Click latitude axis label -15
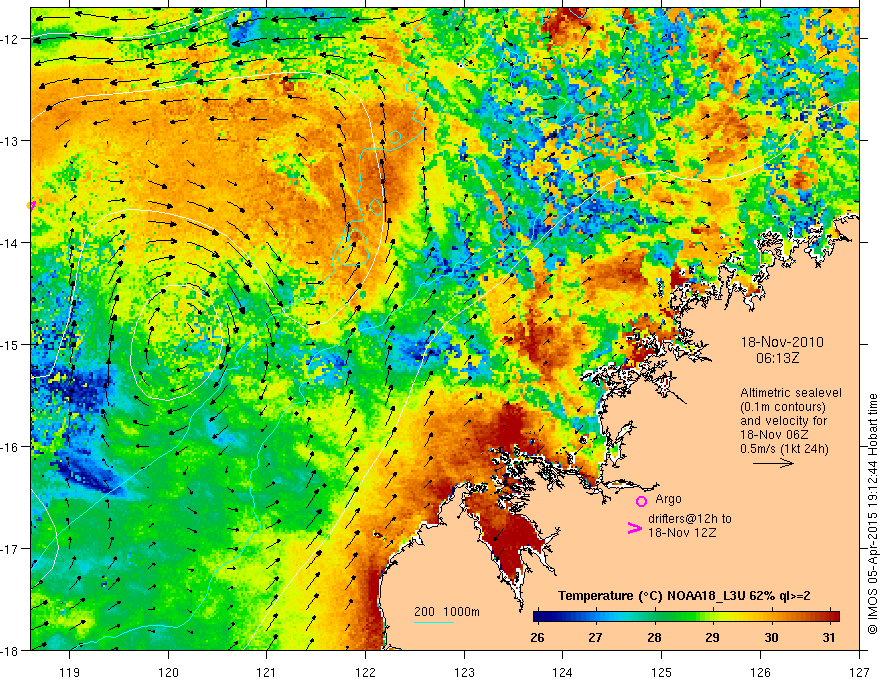 [x=10, y=344]
